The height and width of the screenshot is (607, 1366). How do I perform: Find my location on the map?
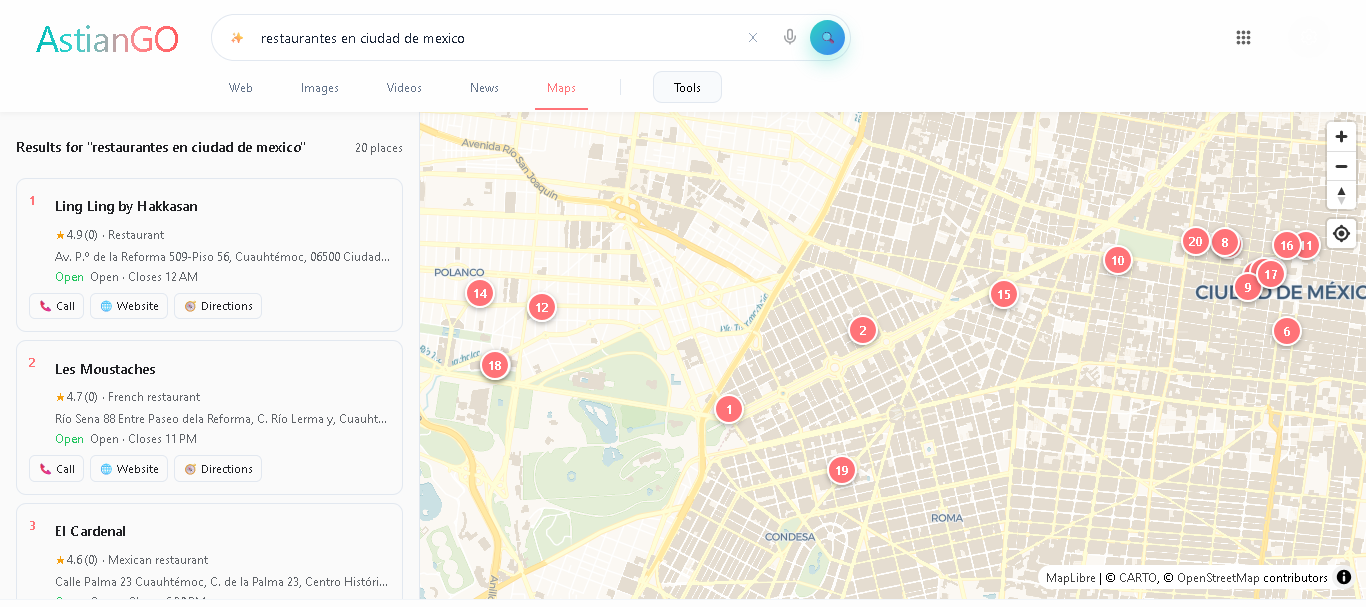coord(1341,234)
